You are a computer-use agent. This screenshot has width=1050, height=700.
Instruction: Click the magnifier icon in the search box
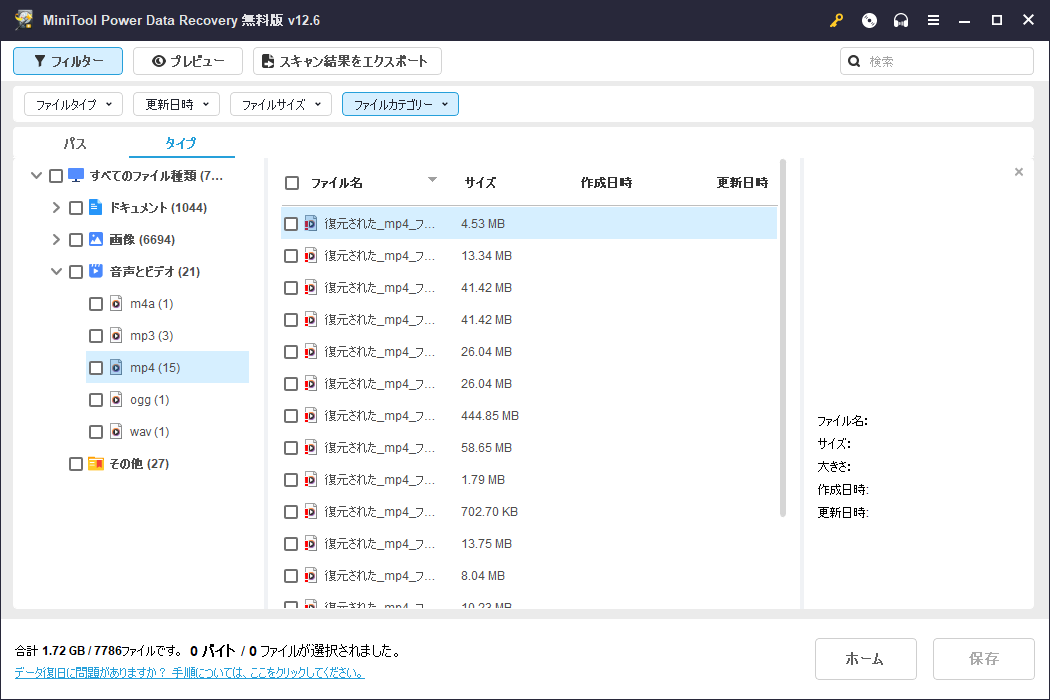[854, 61]
